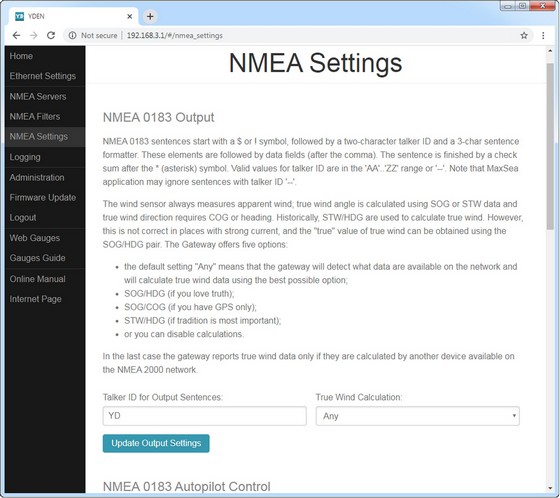This screenshot has height=498, width=560.
Task: Click the NMEA Settings page title
Action: coord(315,63)
